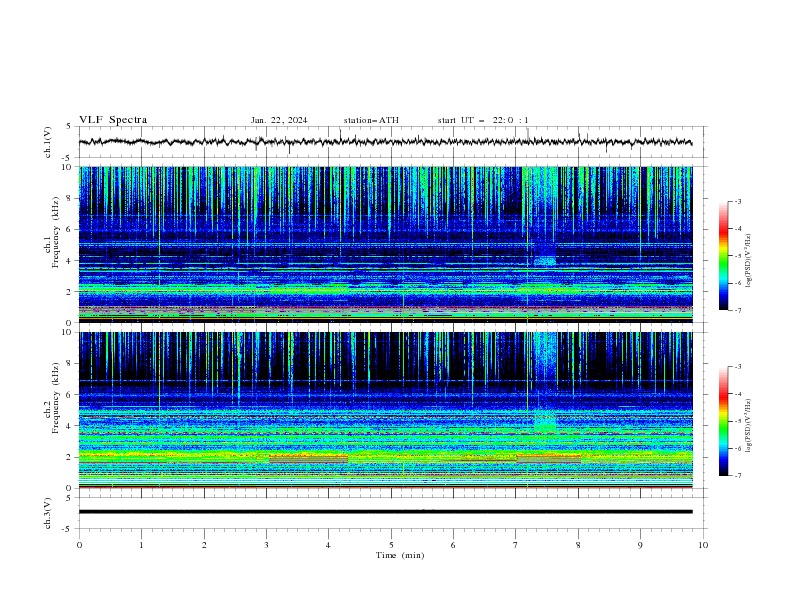Click the time-axis tick label "7"
The width and height of the screenshot is (792, 612).
pyautogui.click(x=516, y=545)
